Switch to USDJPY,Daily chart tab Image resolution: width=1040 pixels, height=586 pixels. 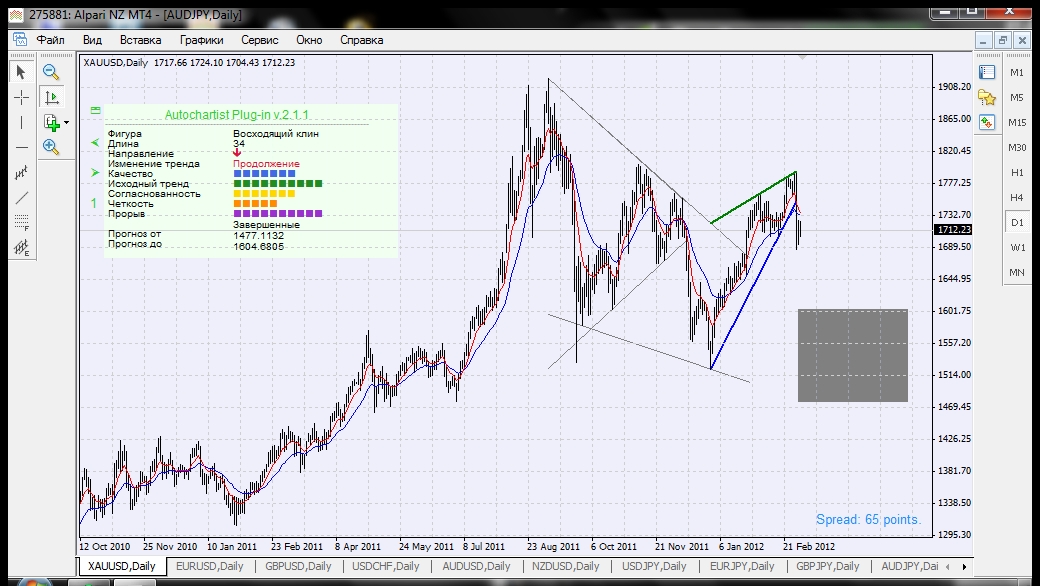(x=654, y=566)
